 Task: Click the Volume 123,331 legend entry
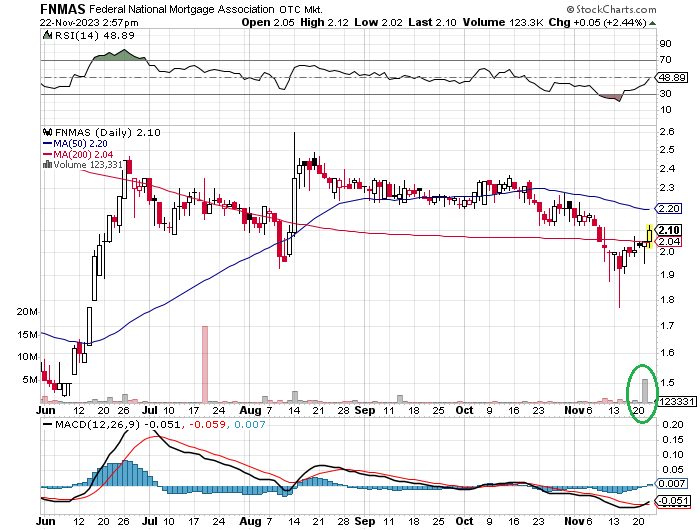click(88, 165)
